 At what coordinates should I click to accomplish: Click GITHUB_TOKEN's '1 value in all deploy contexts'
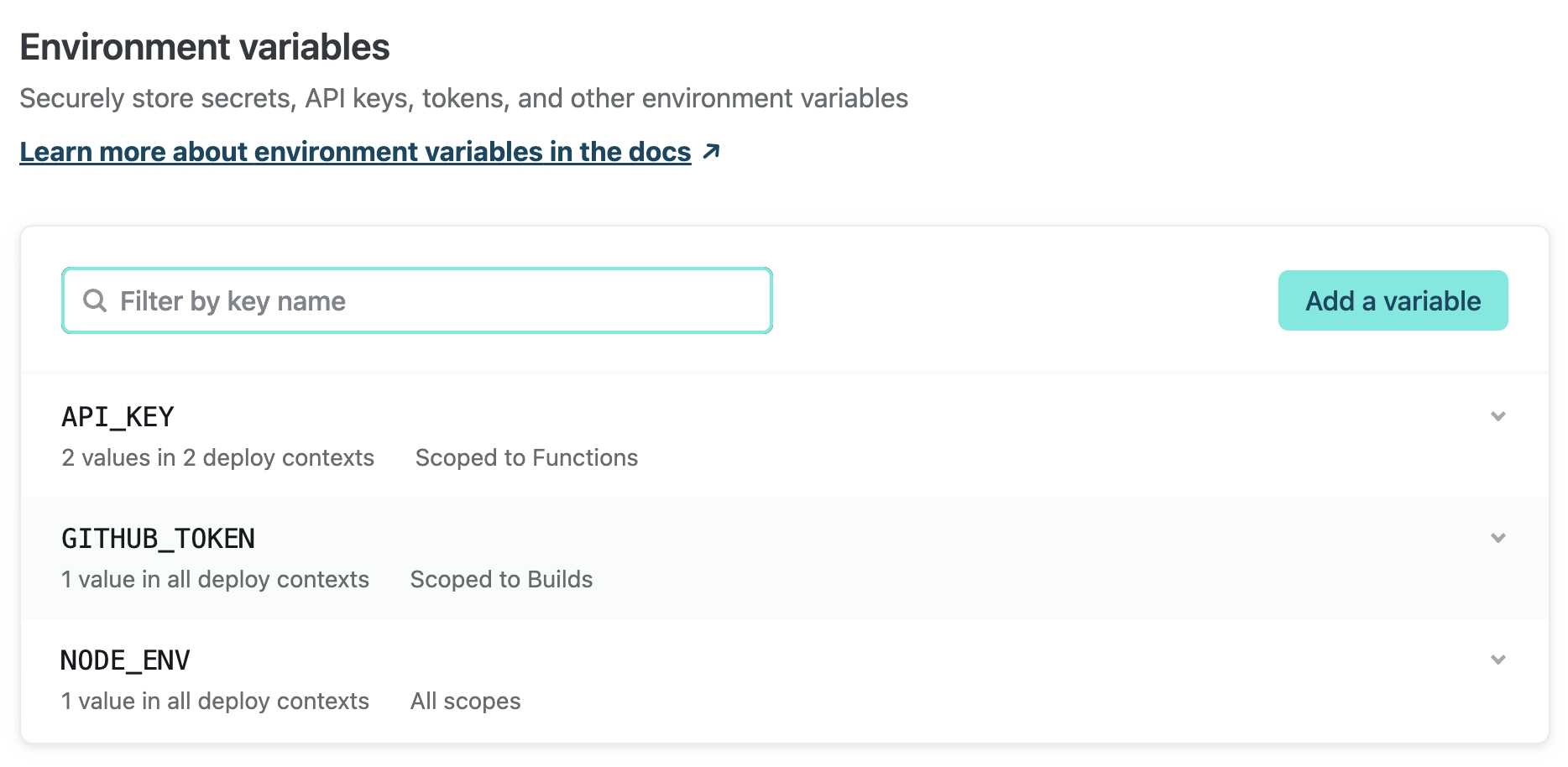click(x=215, y=580)
